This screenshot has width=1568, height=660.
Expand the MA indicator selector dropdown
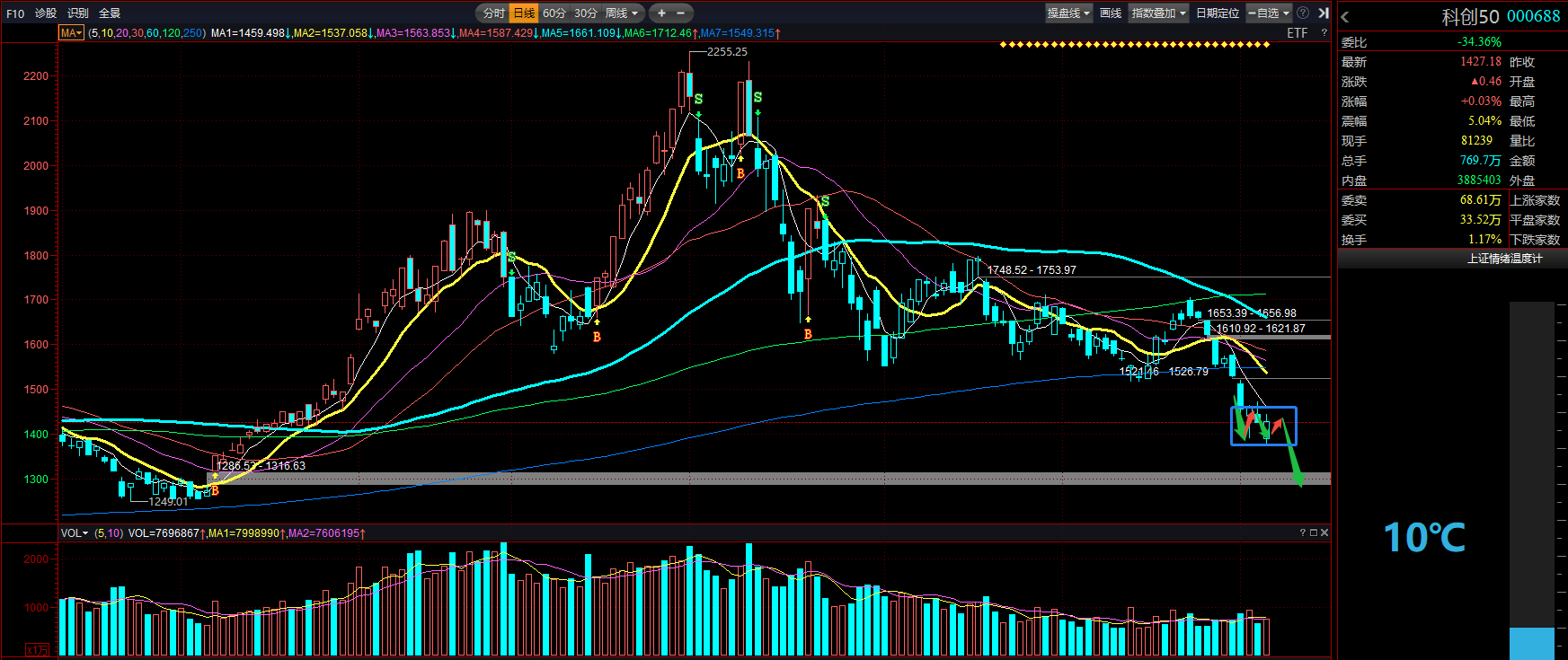[72, 33]
